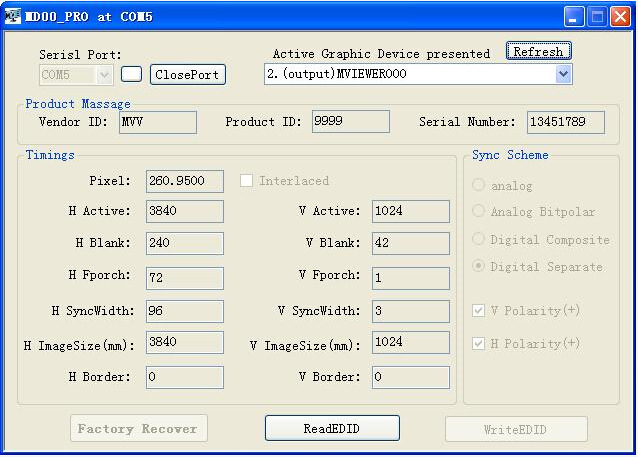Toggle the Interlaced checkbox
Image resolution: width=638 pixels, height=457 pixels.
247,181
